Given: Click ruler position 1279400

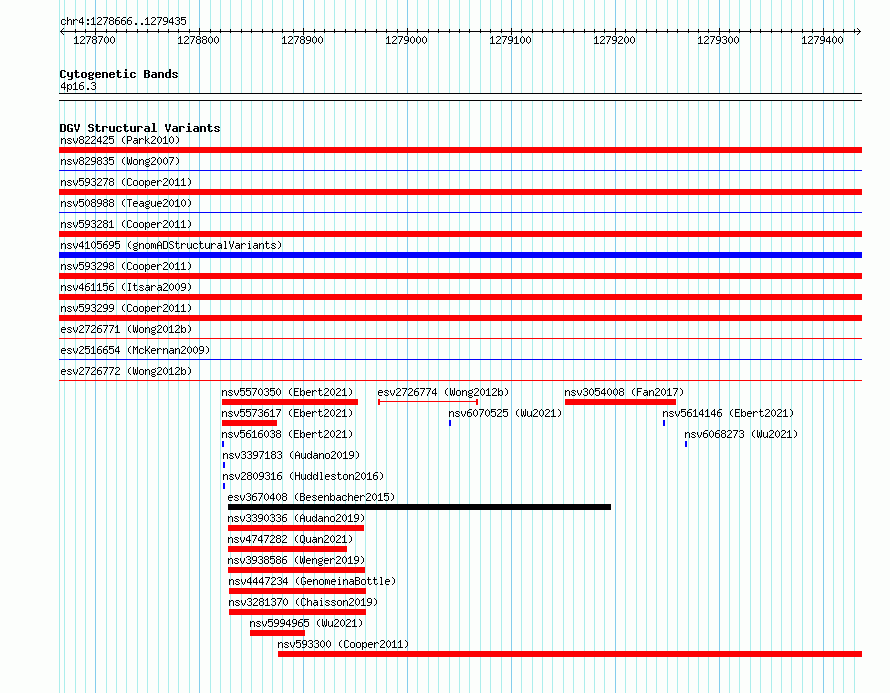Looking at the screenshot, I should point(822,40).
